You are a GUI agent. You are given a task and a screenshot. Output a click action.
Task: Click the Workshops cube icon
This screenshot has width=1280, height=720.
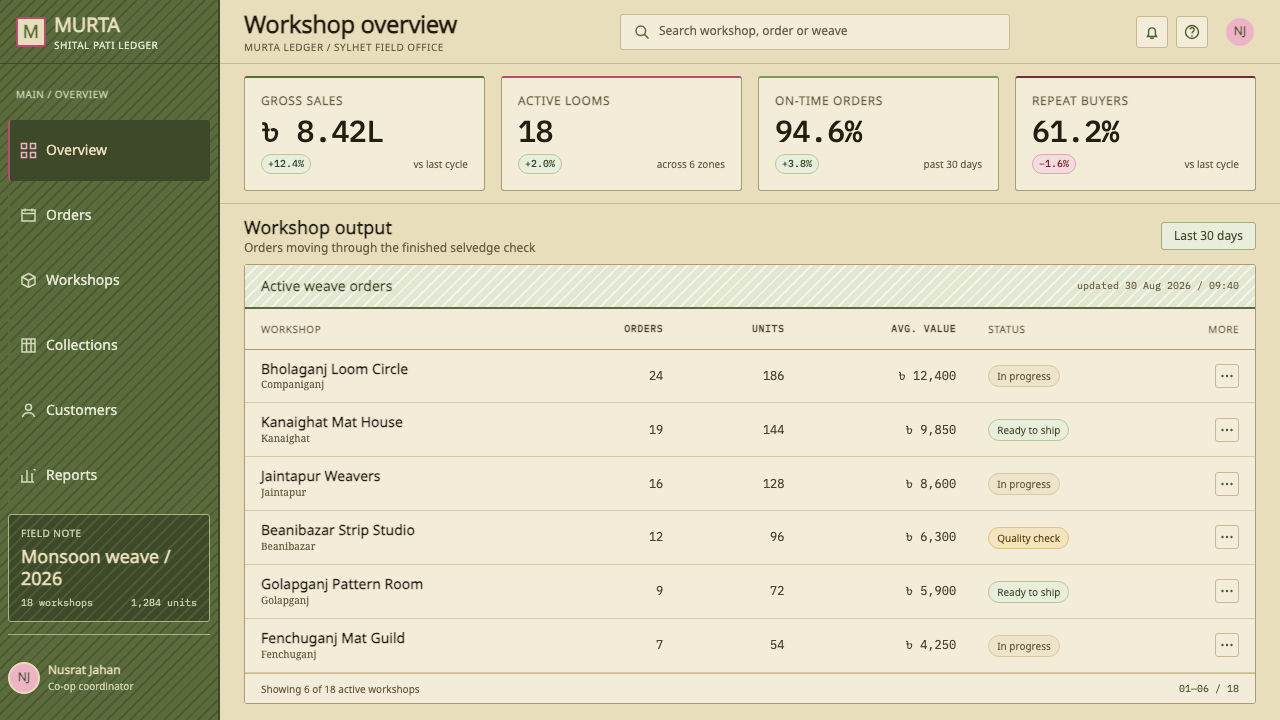tap(28, 280)
